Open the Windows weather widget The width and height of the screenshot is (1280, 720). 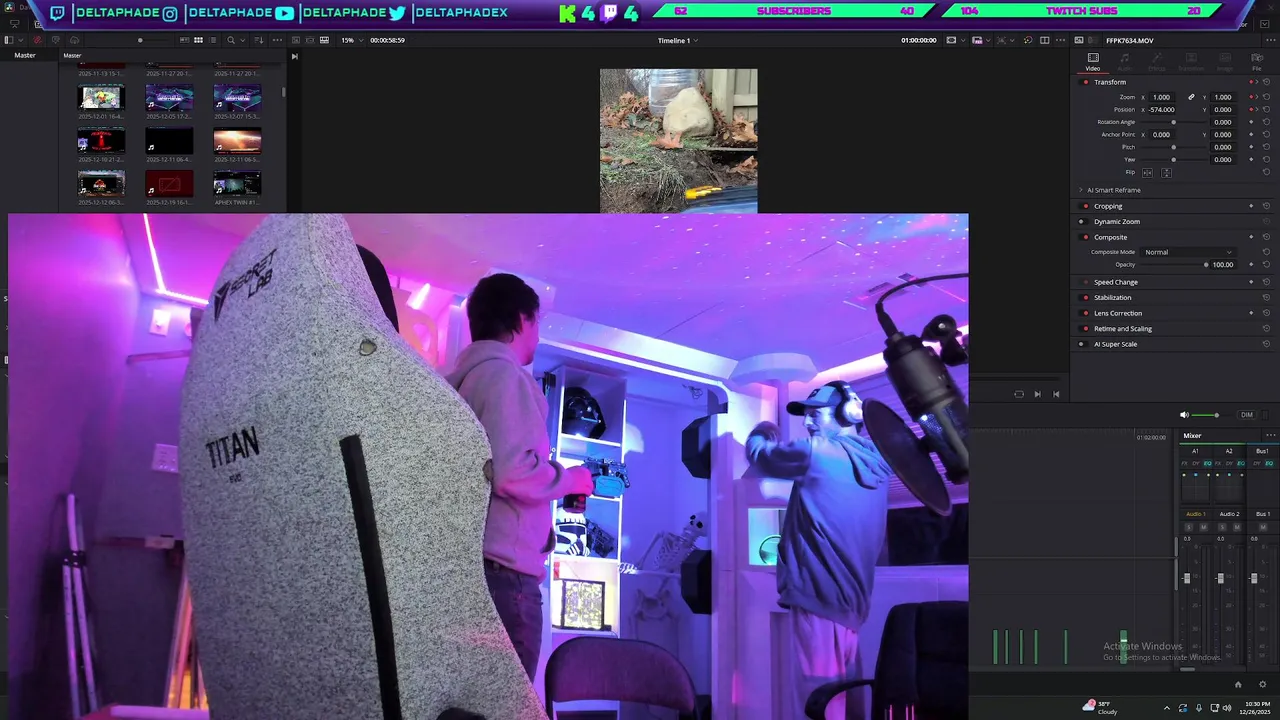1100,707
